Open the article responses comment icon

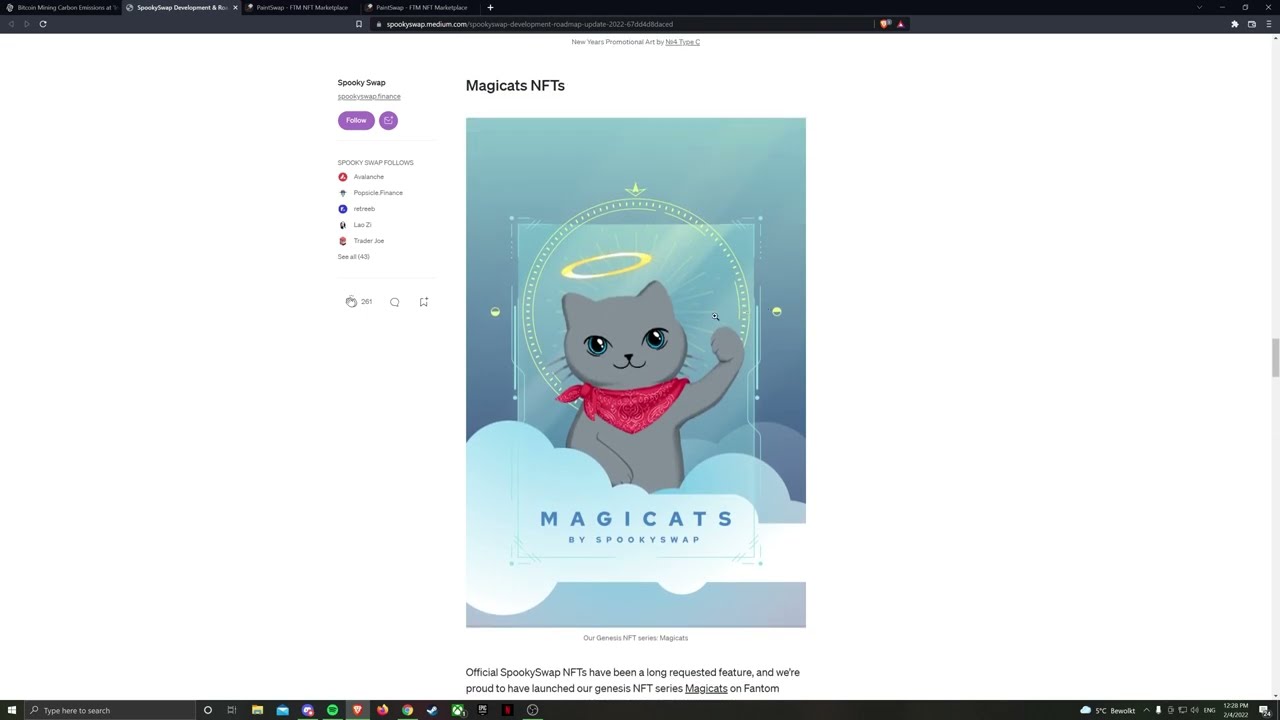(395, 302)
